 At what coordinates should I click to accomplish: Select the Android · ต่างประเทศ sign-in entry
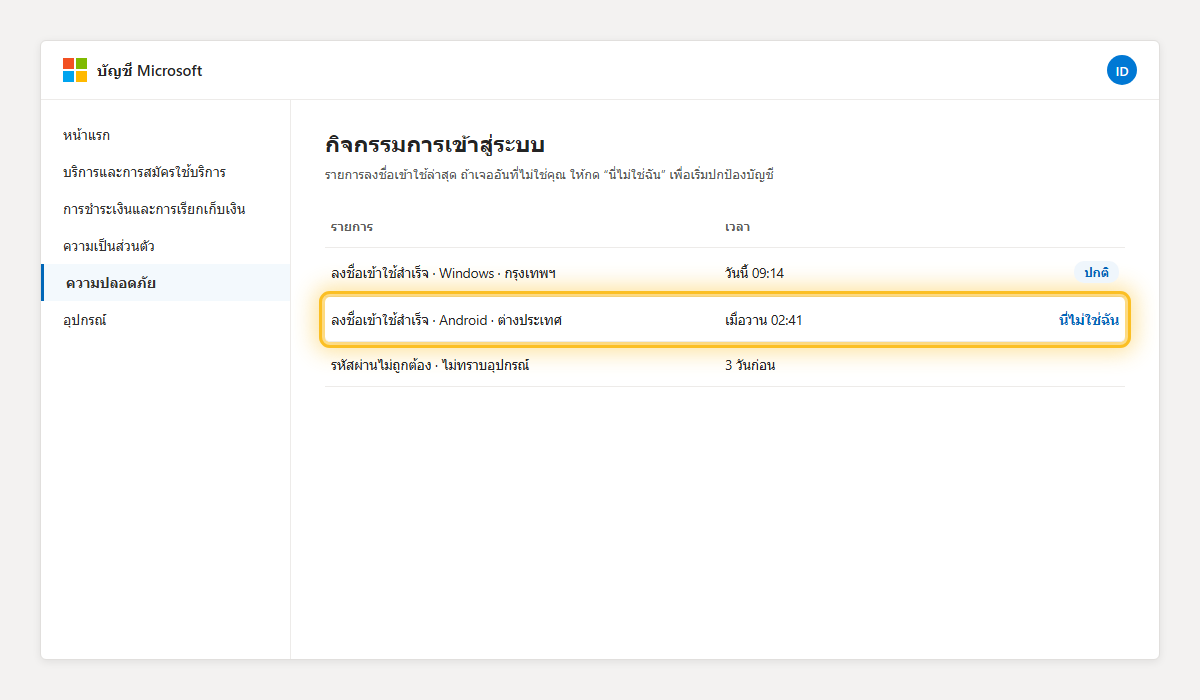click(x=725, y=320)
